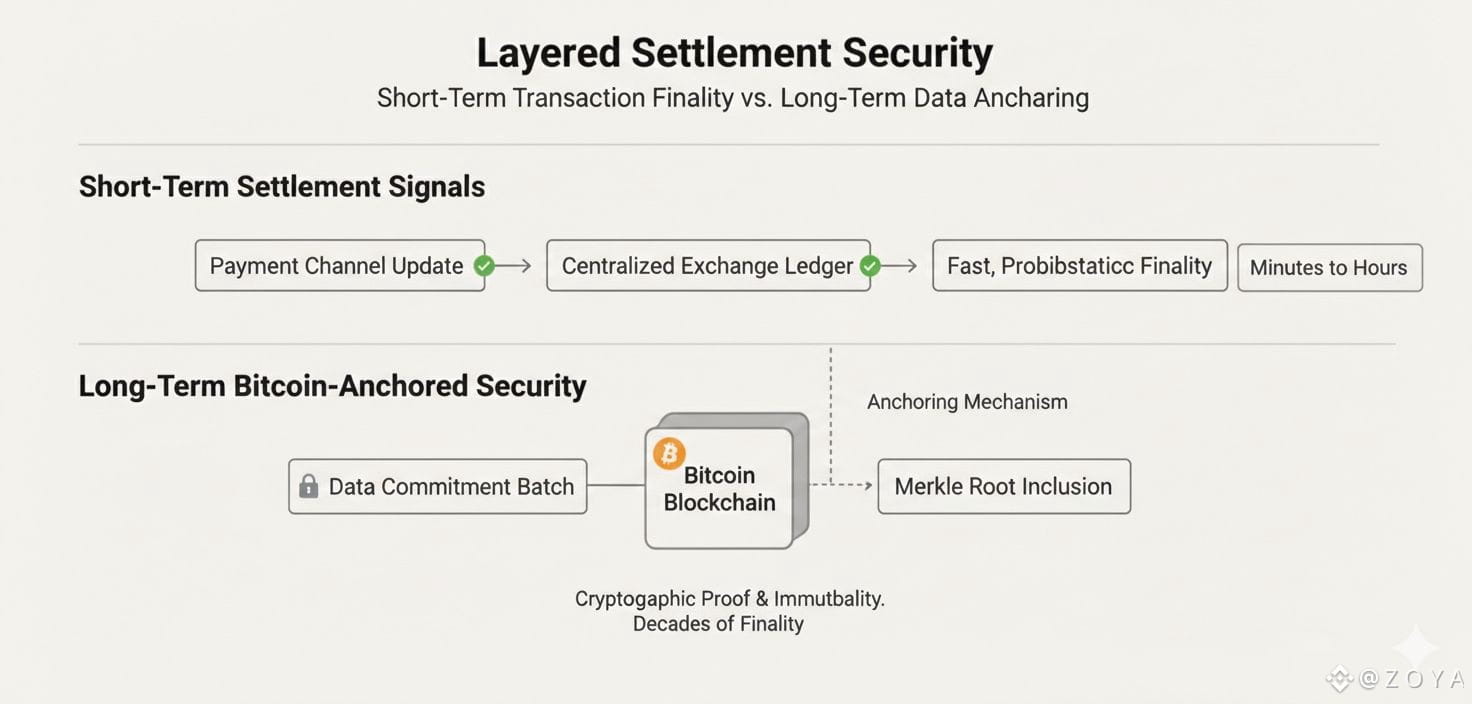The image size is (1472, 704).
Task: Click the sparkle icon in the bottom corner
Action: point(1416,648)
